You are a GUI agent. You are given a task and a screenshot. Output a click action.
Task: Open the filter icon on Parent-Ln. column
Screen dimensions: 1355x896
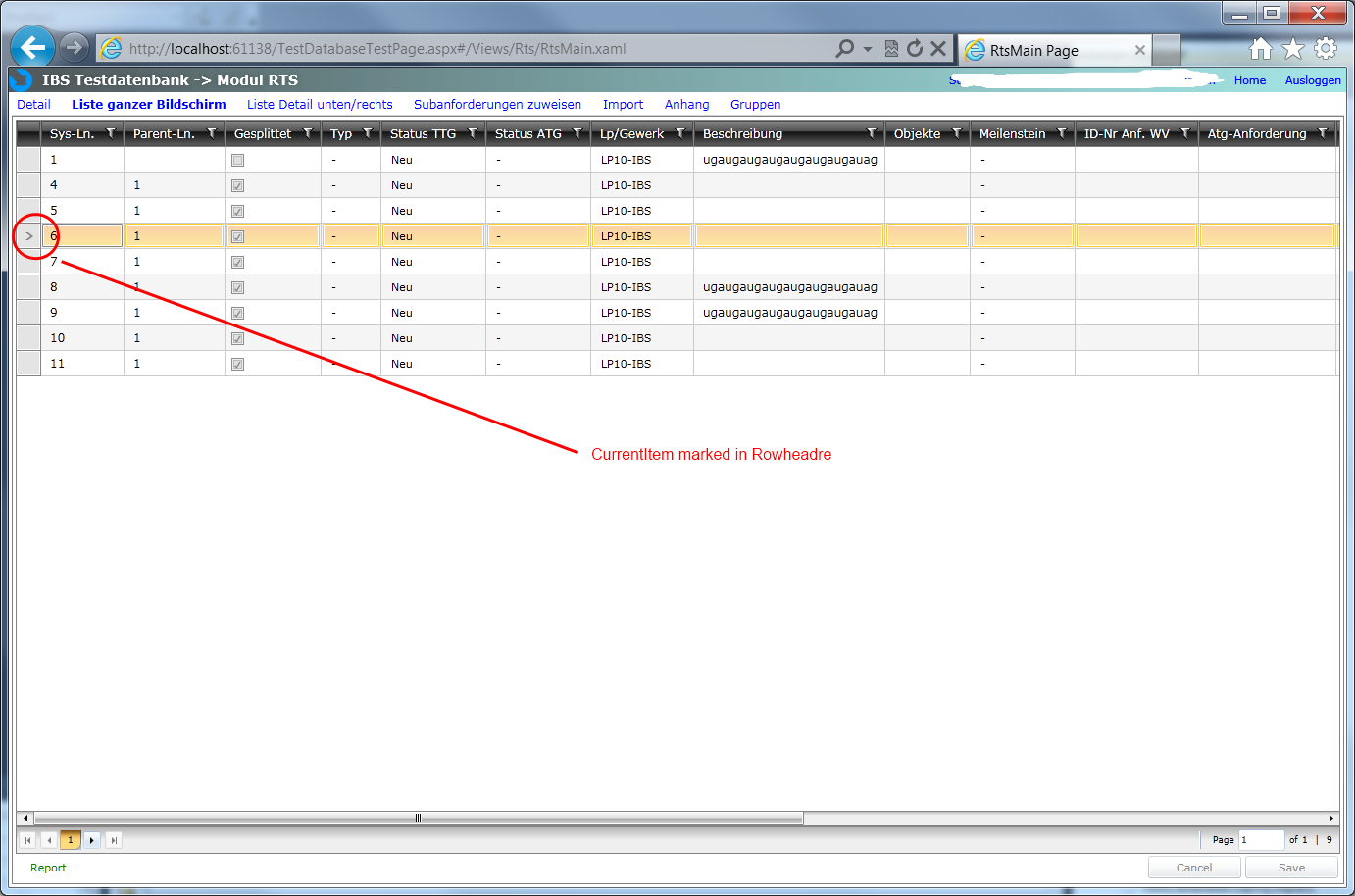point(211,133)
